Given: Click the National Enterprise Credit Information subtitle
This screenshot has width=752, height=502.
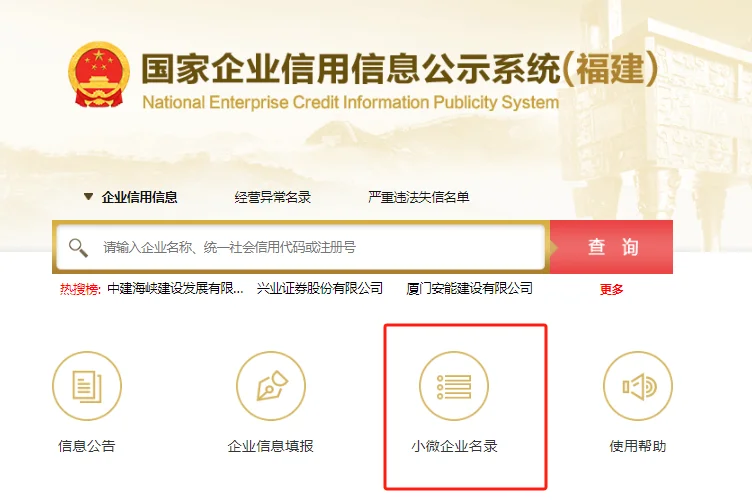Looking at the screenshot, I should (x=351, y=103).
